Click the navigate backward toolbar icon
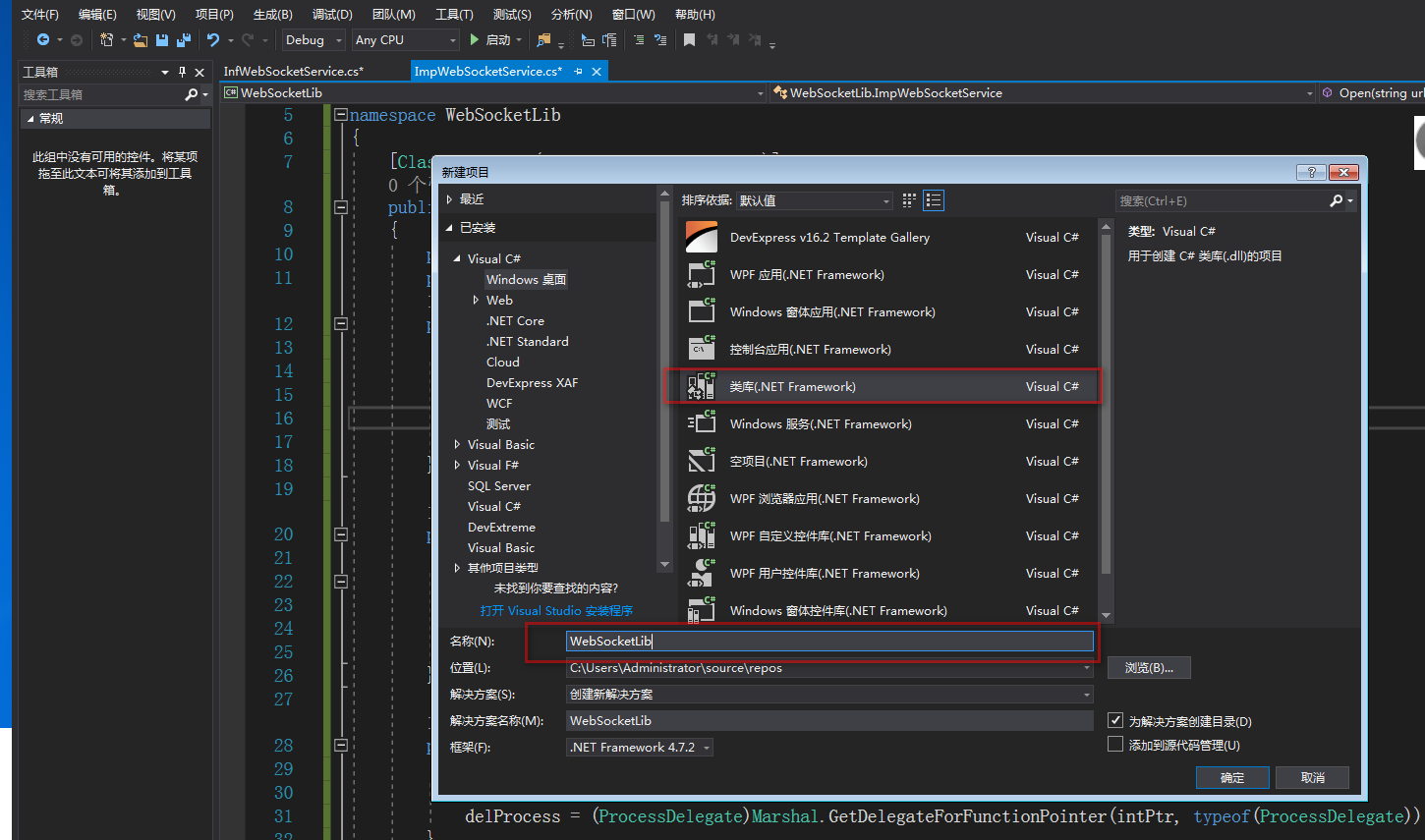Image resolution: width=1425 pixels, height=840 pixels. tap(42, 40)
